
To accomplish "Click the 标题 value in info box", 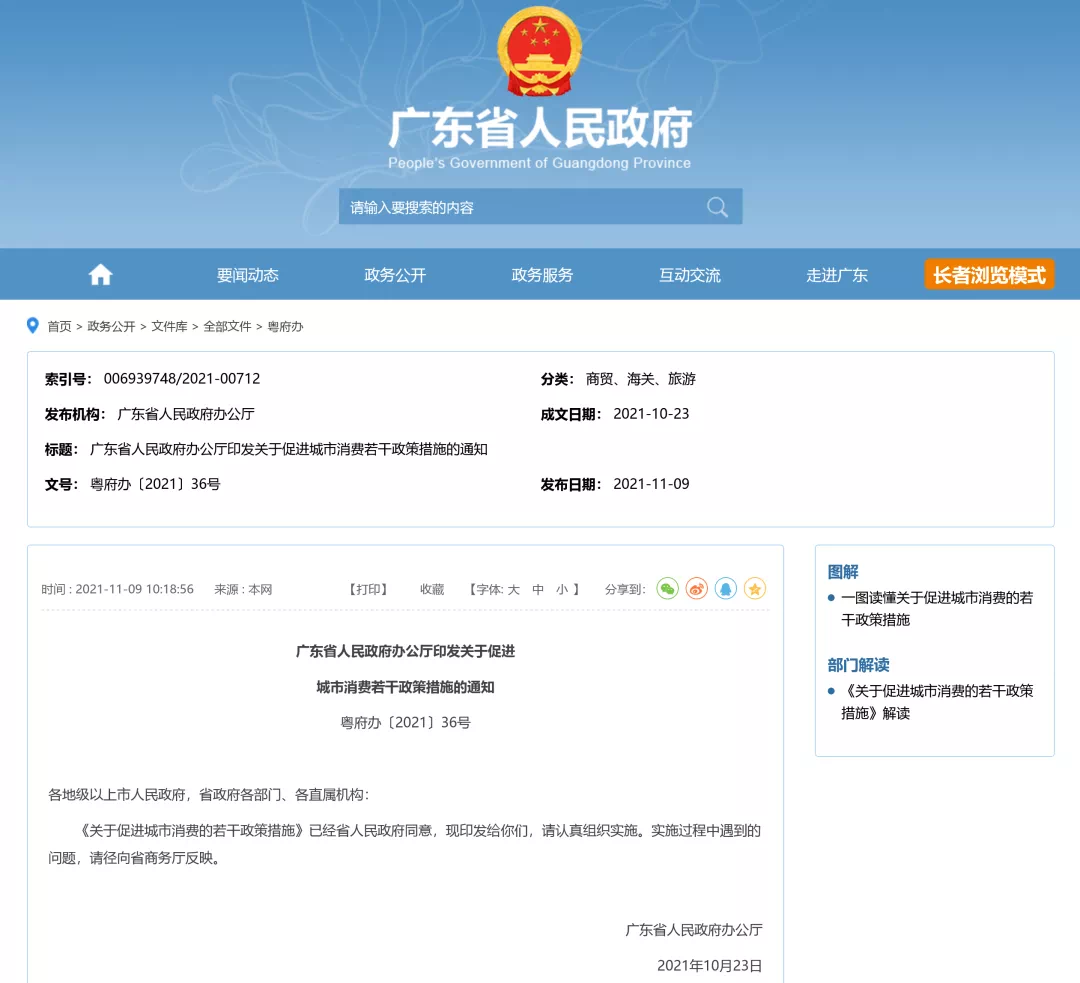I will tap(289, 449).
